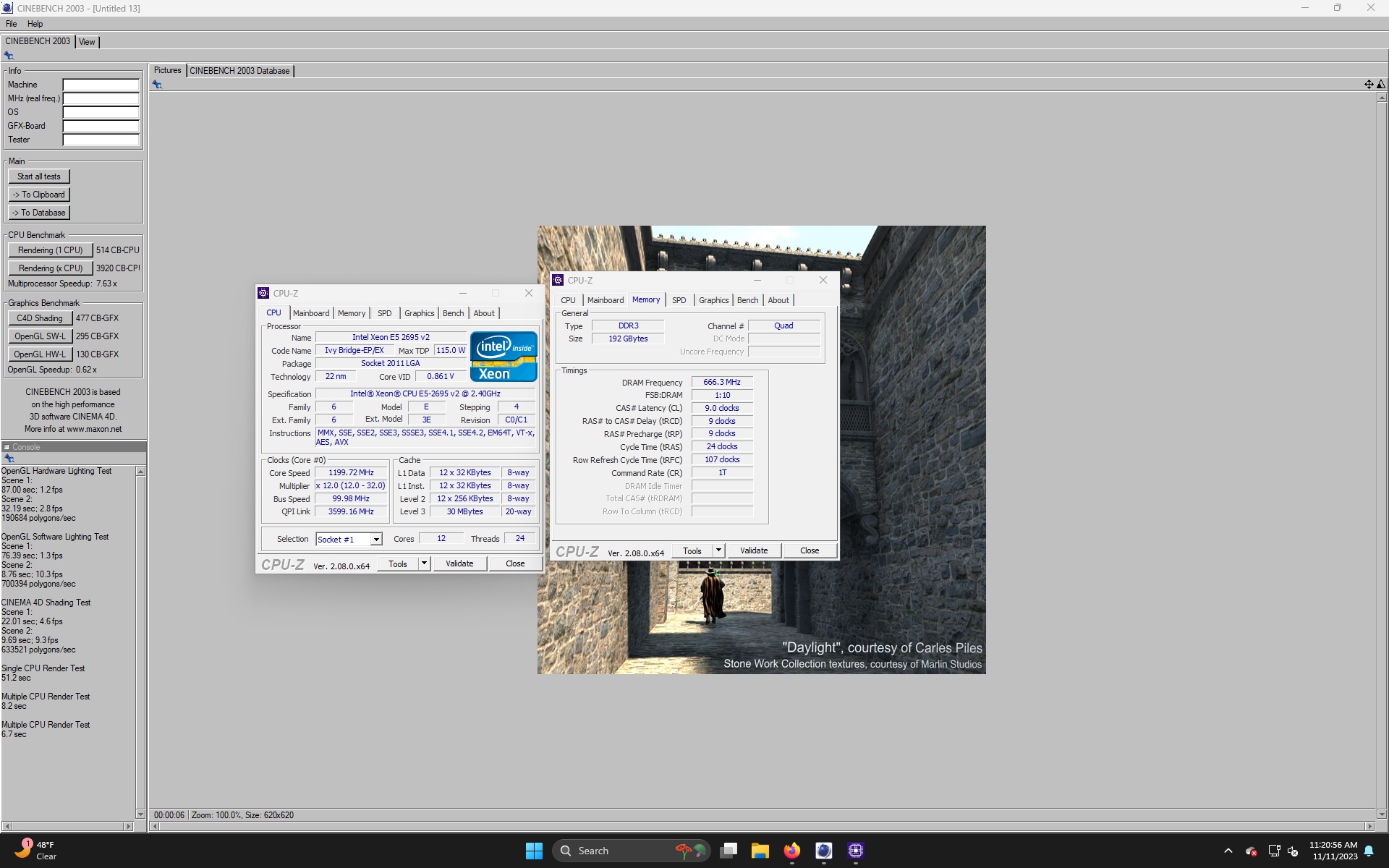The image size is (1389, 868).
Task: Click the display network icon in the tray
Action: (x=1274, y=851)
